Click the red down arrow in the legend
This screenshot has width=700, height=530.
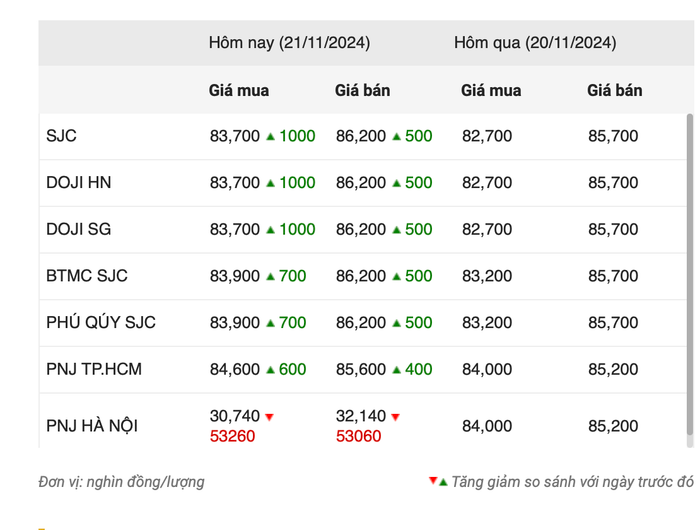coord(433,480)
